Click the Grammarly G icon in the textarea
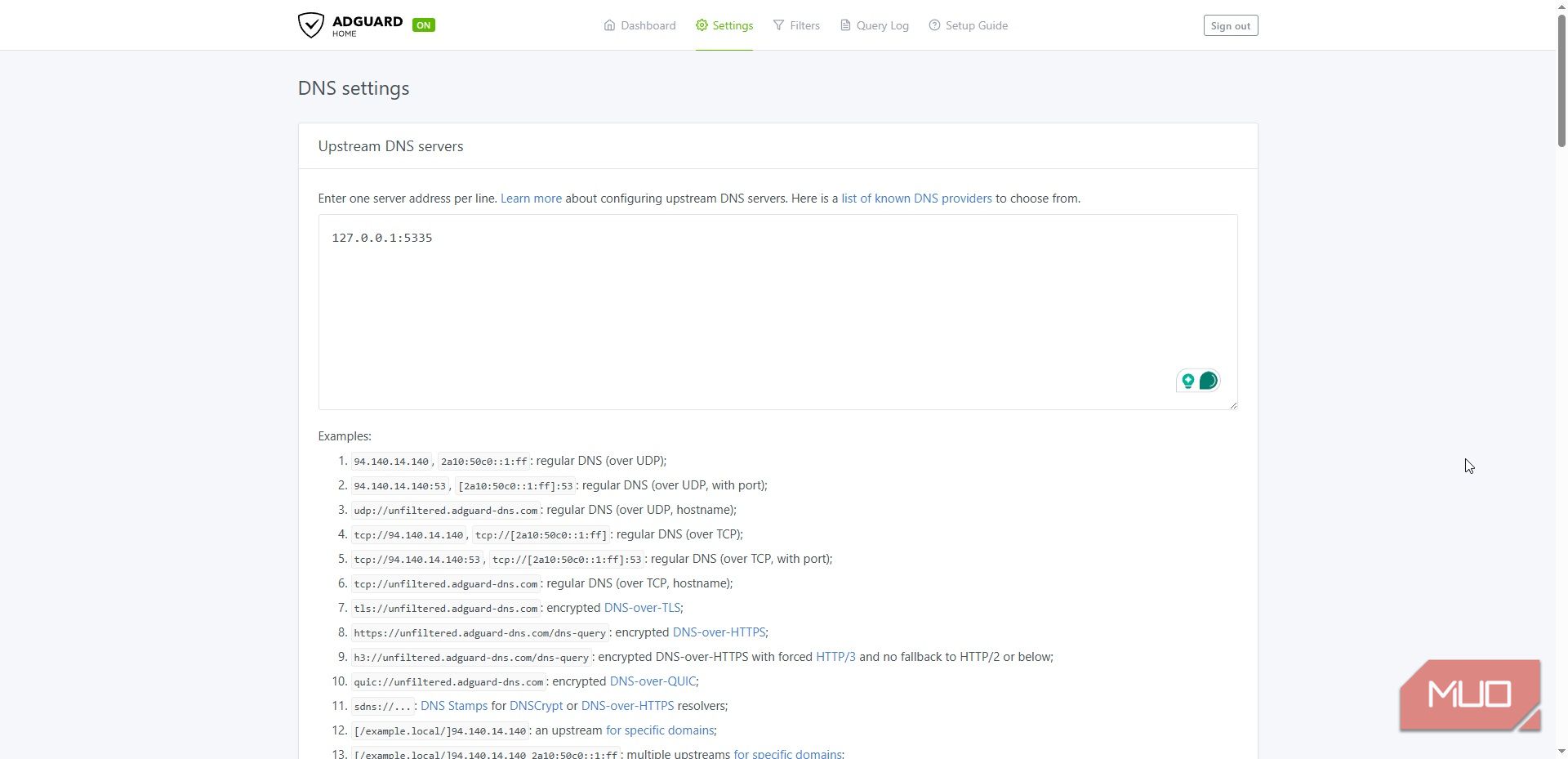This screenshot has height=759, width=1568. tap(1208, 381)
